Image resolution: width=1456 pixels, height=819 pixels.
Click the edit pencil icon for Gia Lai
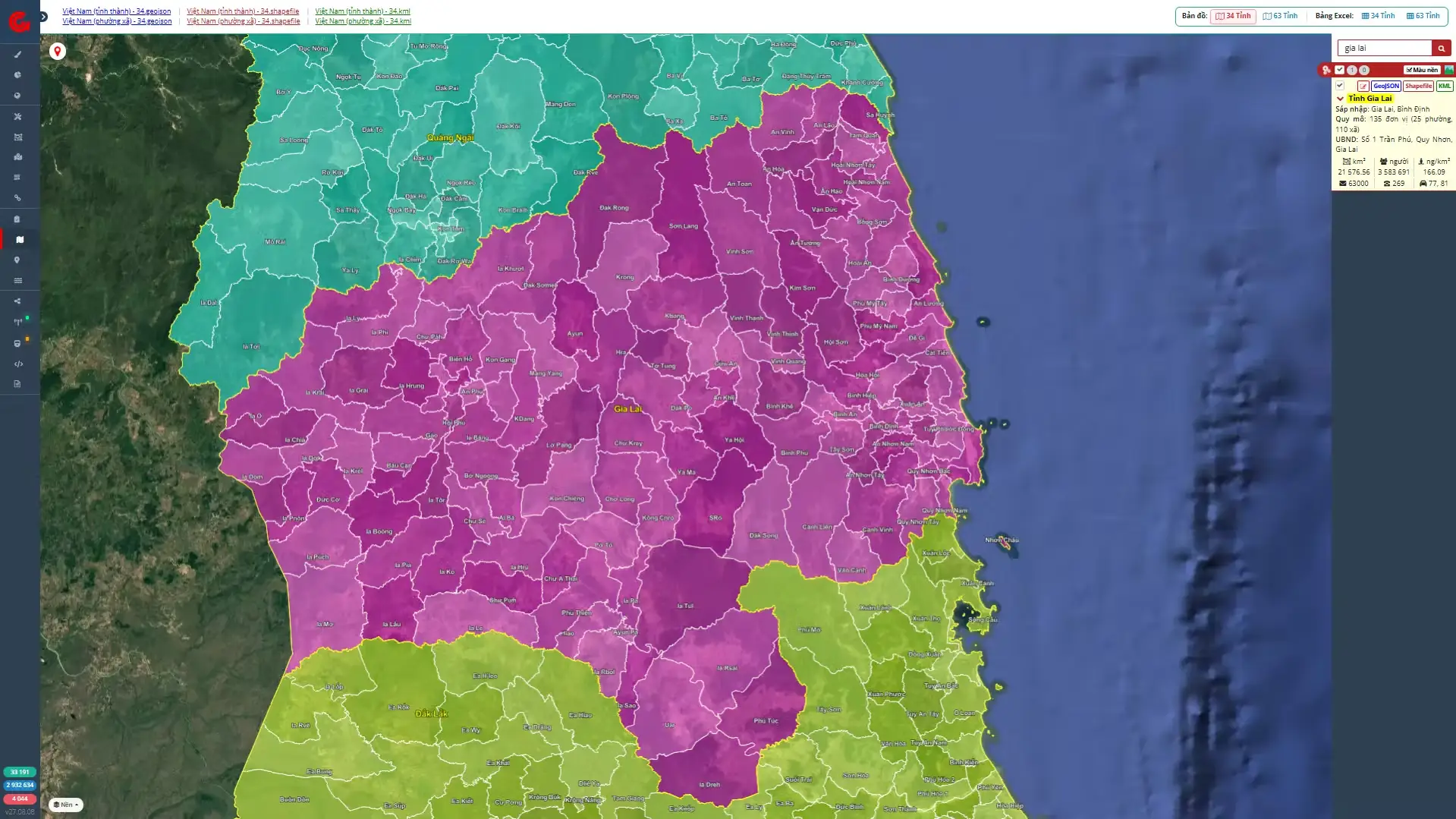point(1363,86)
